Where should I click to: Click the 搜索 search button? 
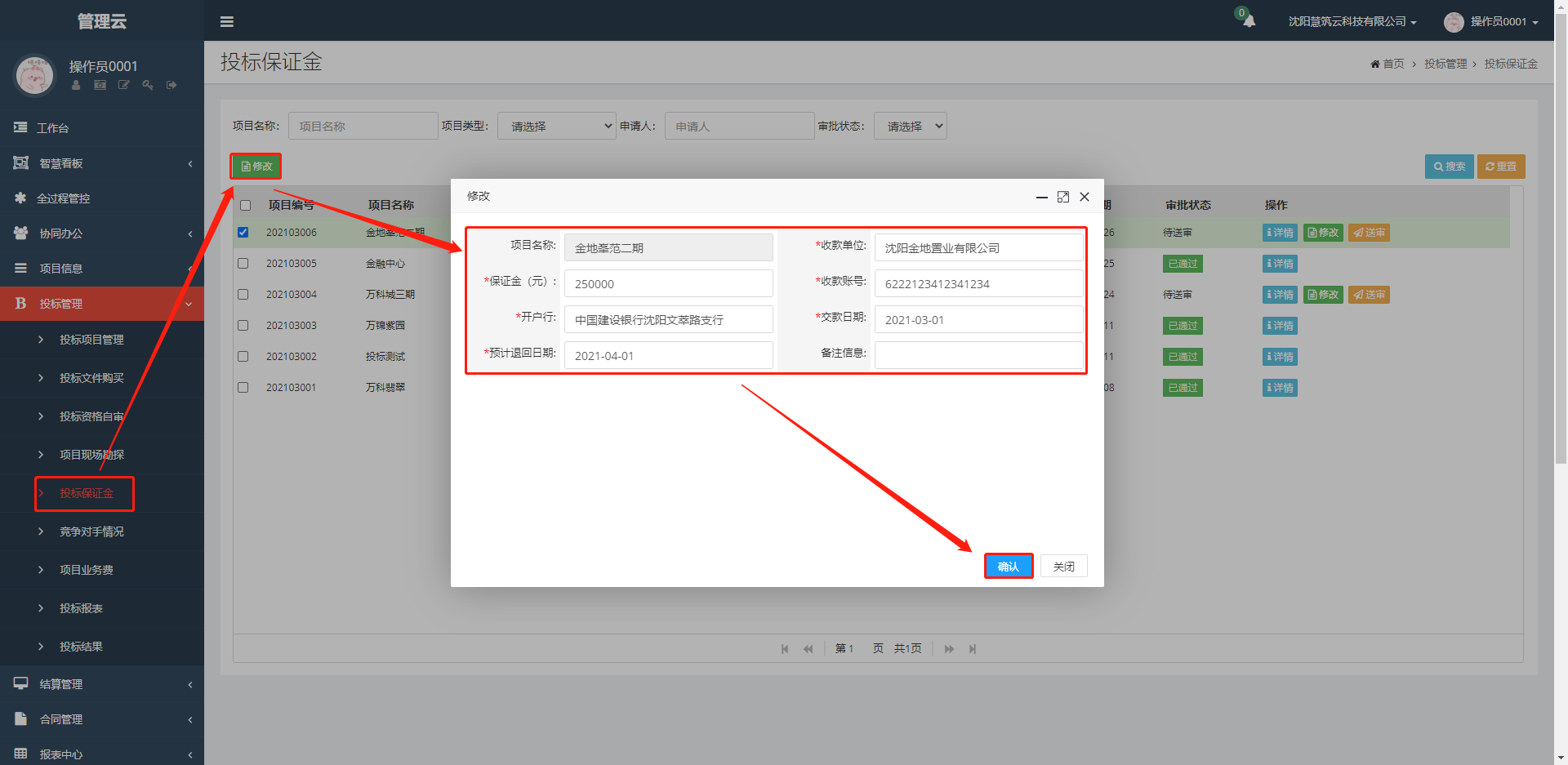click(x=1450, y=166)
